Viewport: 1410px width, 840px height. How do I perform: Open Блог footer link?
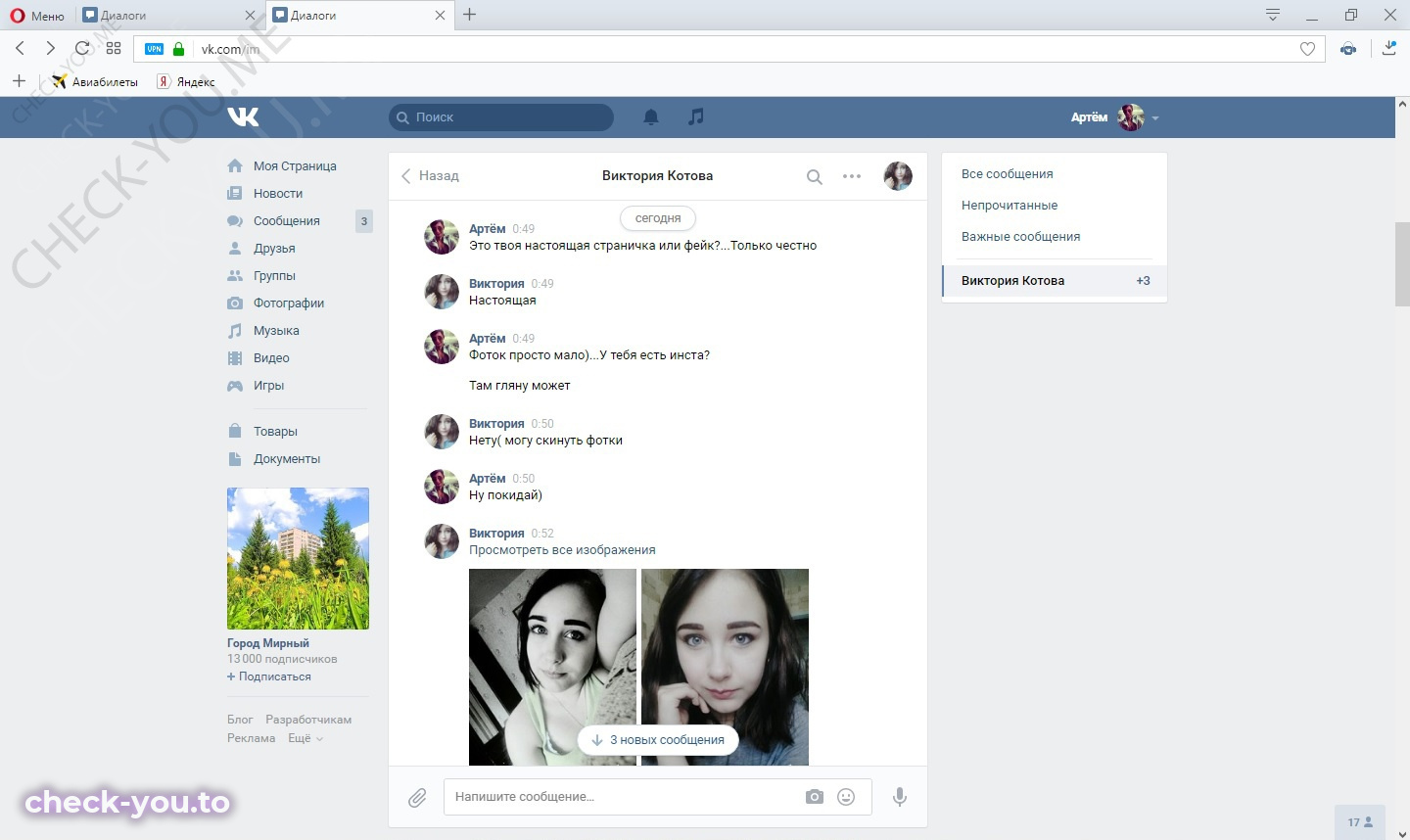click(240, 720)
